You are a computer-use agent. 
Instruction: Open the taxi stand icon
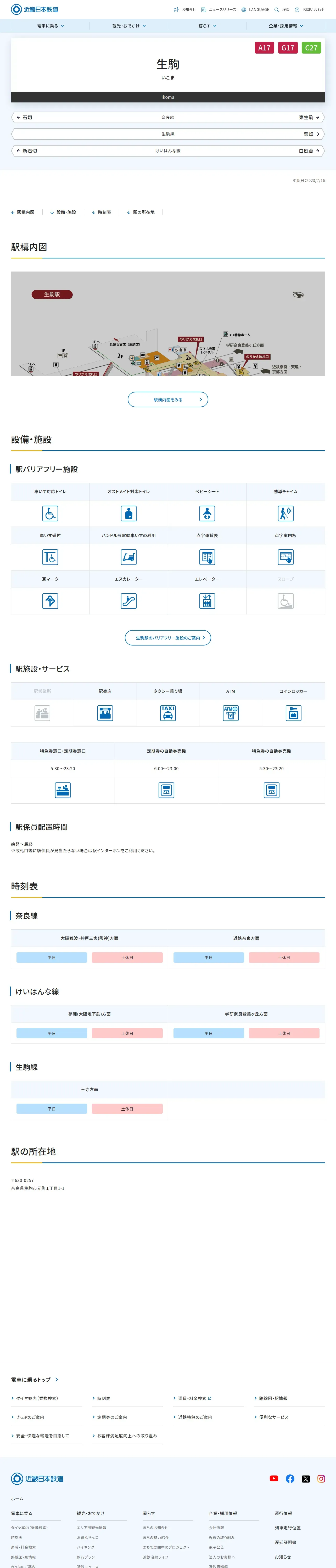[x=168, y=713]
